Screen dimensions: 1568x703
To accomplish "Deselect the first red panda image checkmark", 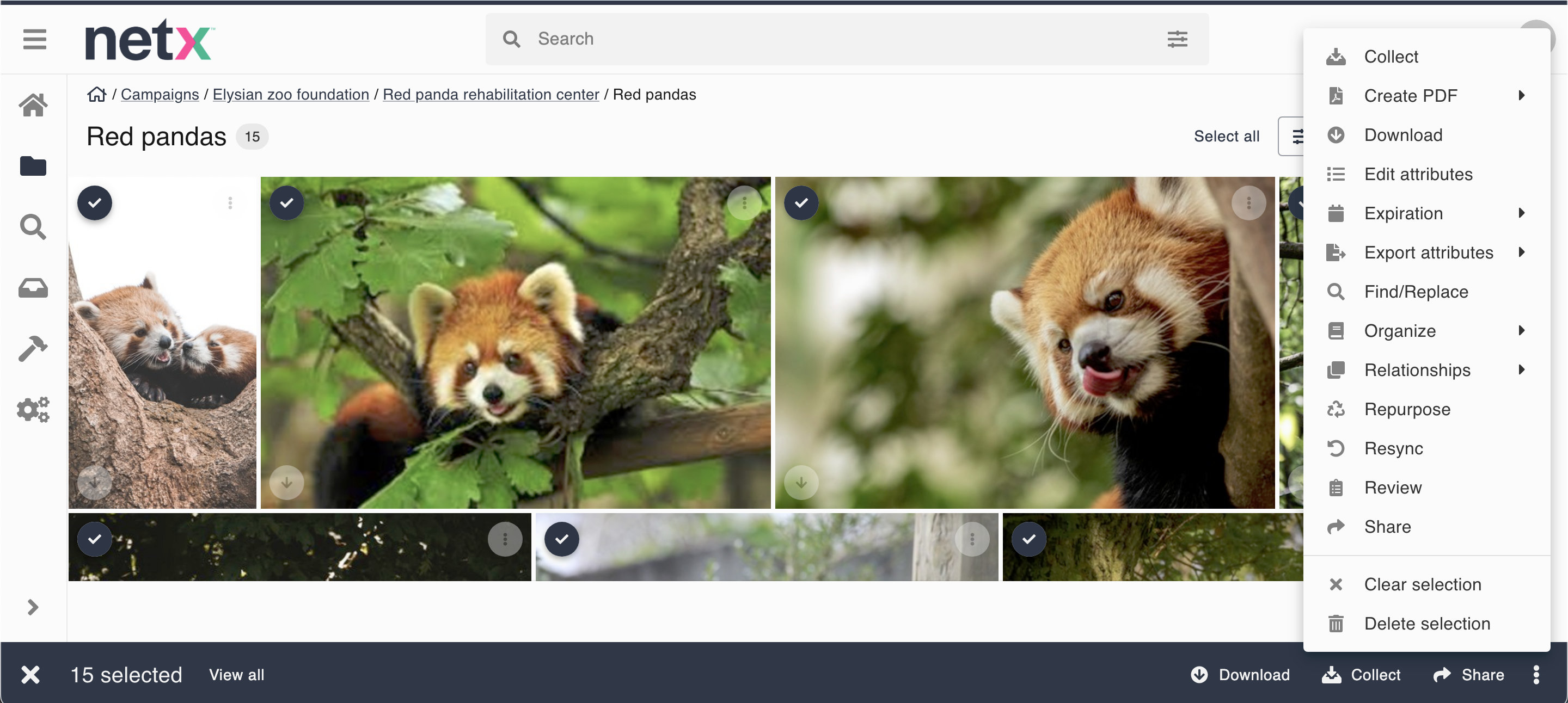I will [95, 202].
